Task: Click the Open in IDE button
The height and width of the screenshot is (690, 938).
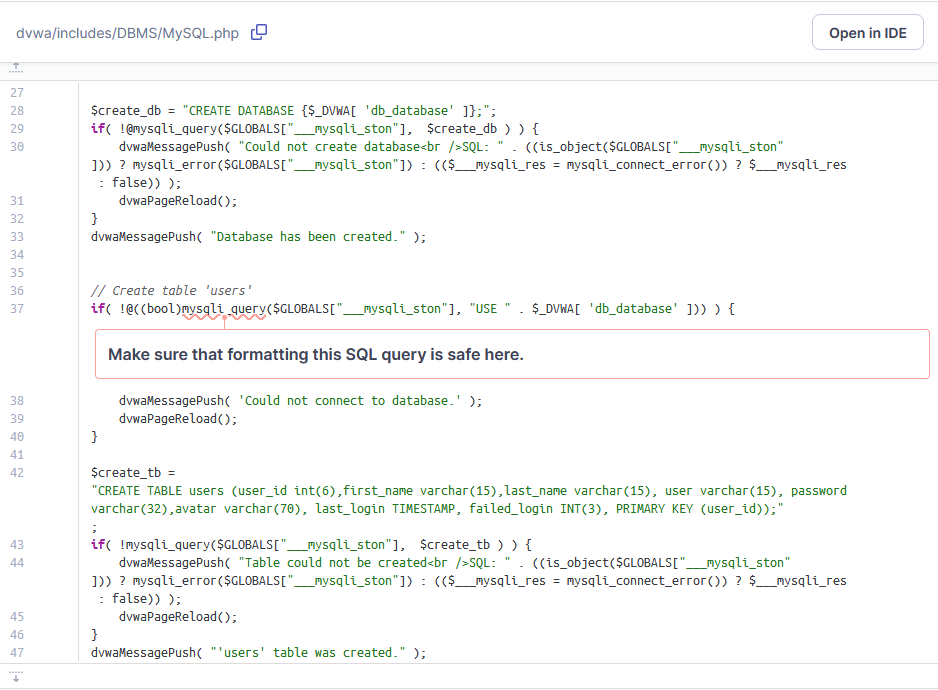Action: click(867, 33)
